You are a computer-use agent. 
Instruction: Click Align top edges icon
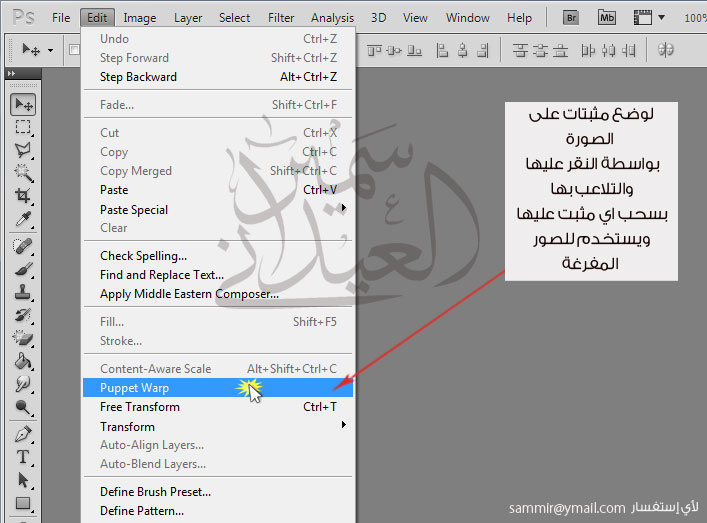pos(374,50)
